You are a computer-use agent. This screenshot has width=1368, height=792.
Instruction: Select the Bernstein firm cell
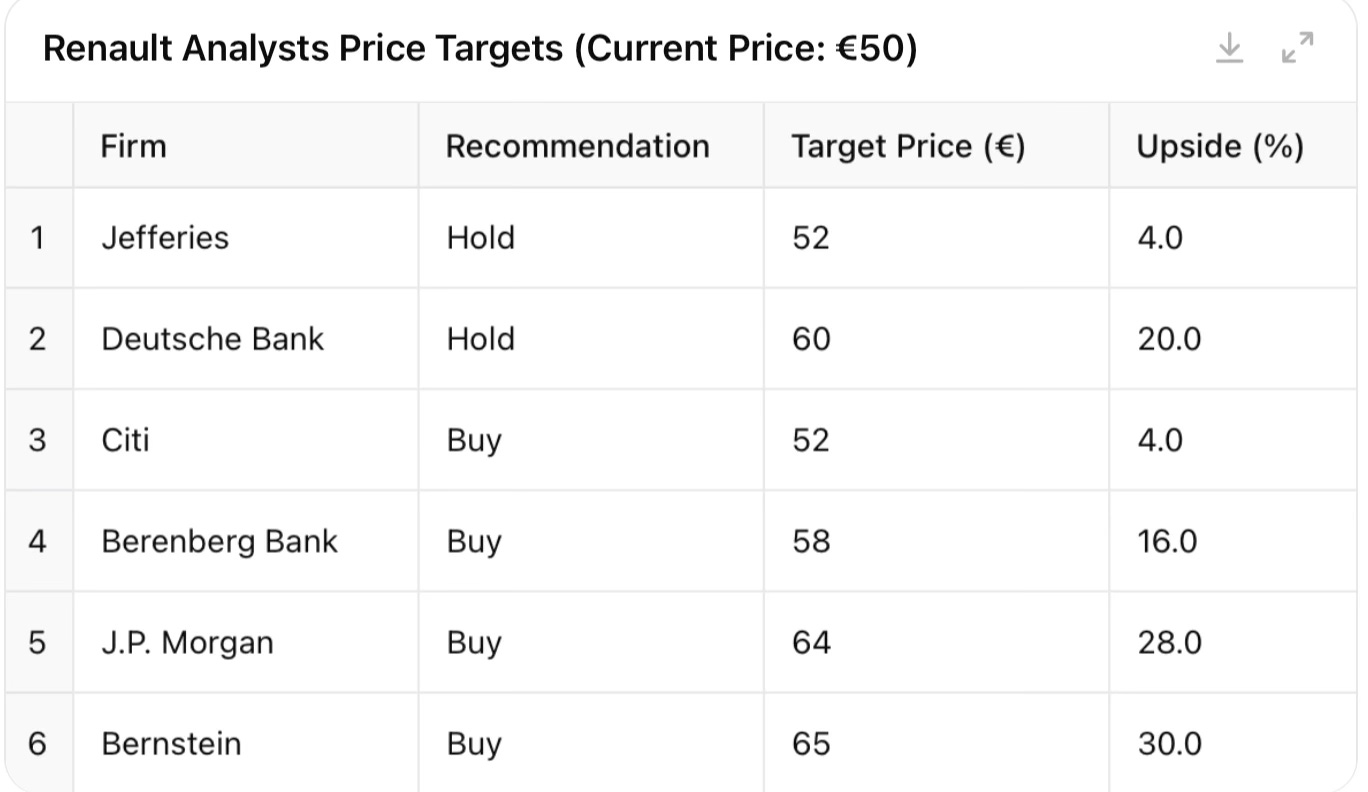click(x=171, y=744)
